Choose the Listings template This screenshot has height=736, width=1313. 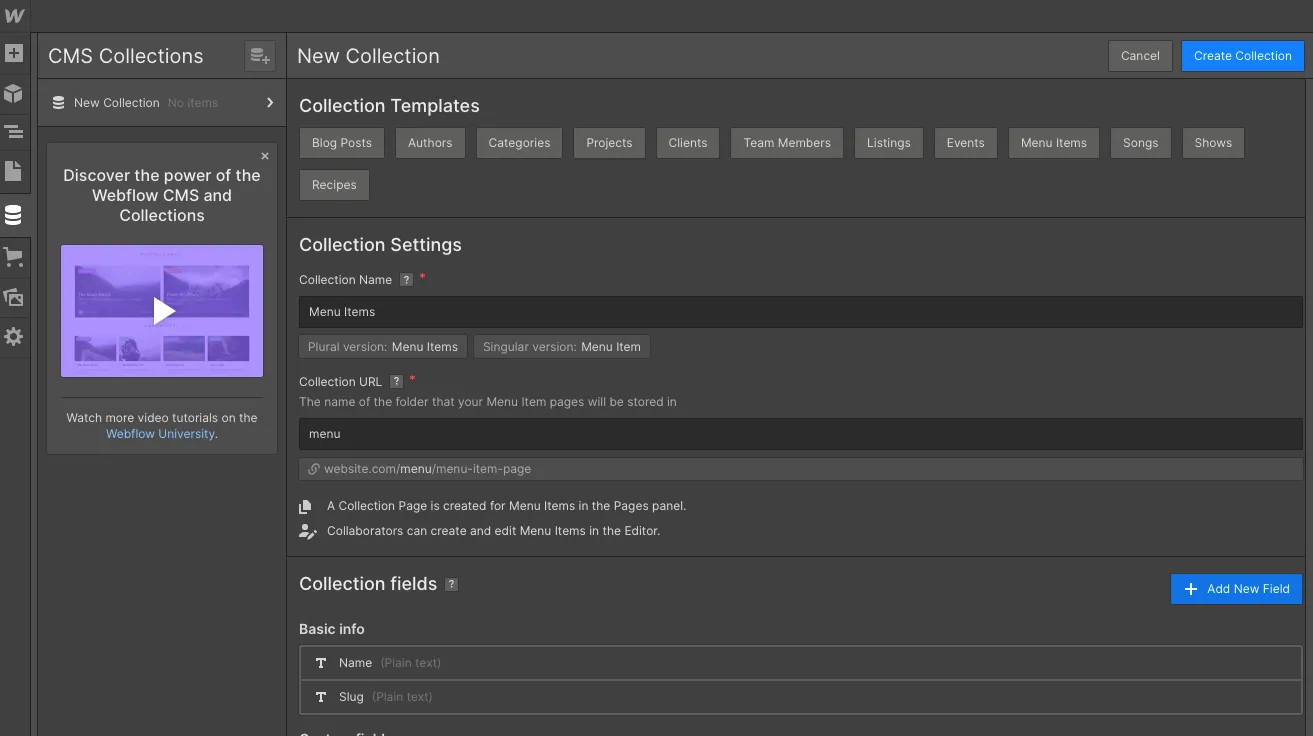click(x=889, y=143)
